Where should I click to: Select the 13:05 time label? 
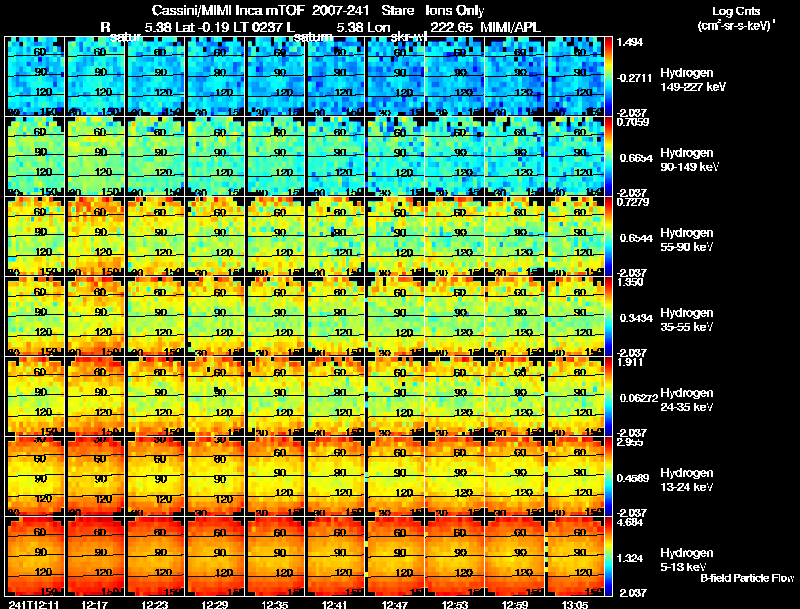click(574, 604)
